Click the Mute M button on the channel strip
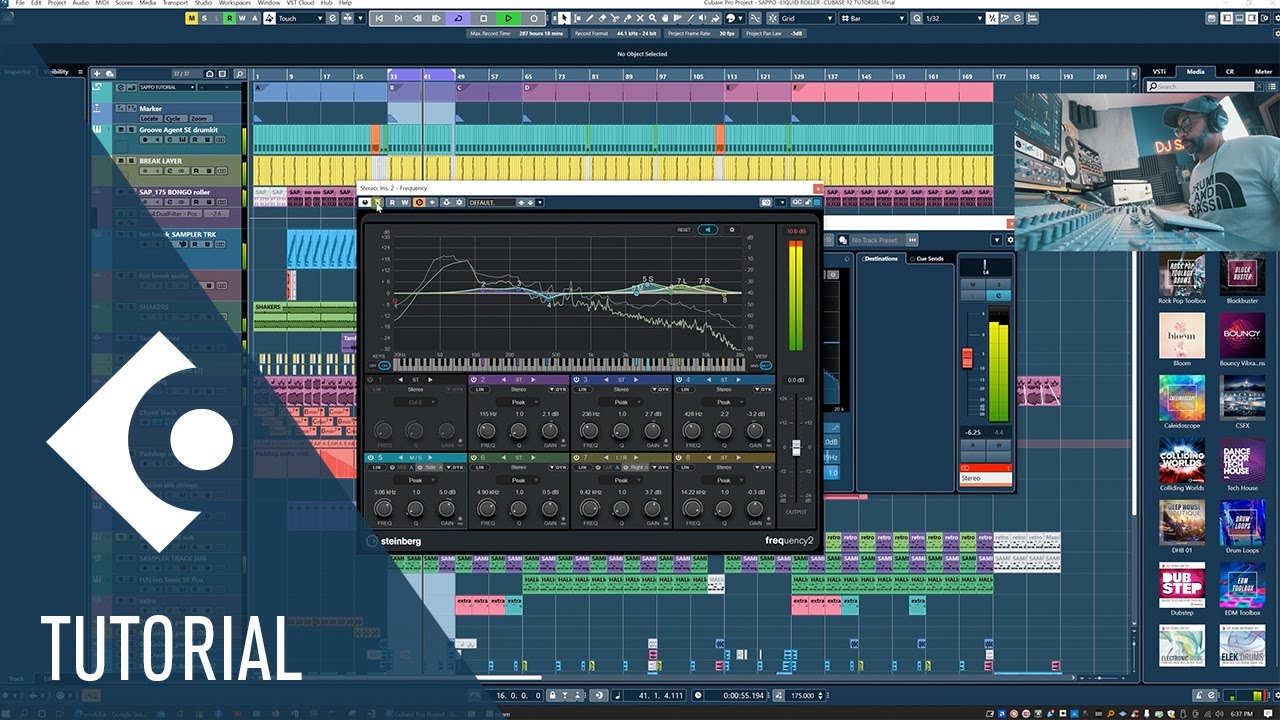The height and width of the screenshot is (720, 1280). (x=972, y=284)
